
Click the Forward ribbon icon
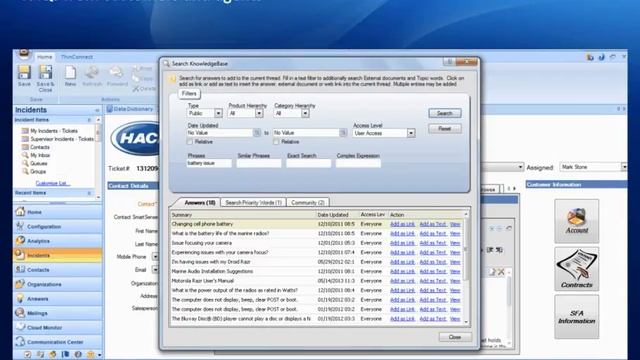coord(117,76)
